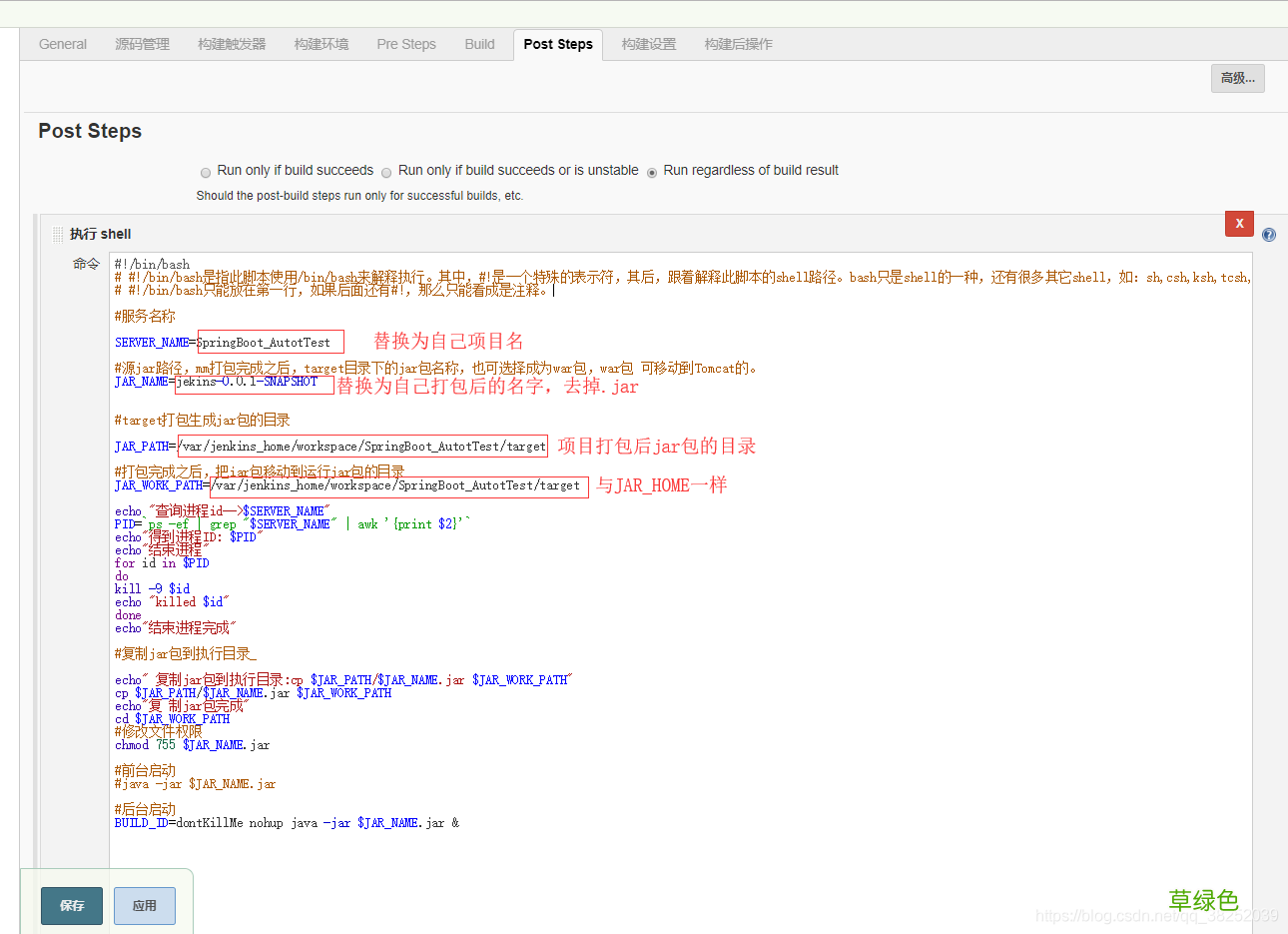The width and height of the screenshot is (1288, 934).
Task: Choose Run only if build succeeds or is unstable
Action: pos(386,171)
